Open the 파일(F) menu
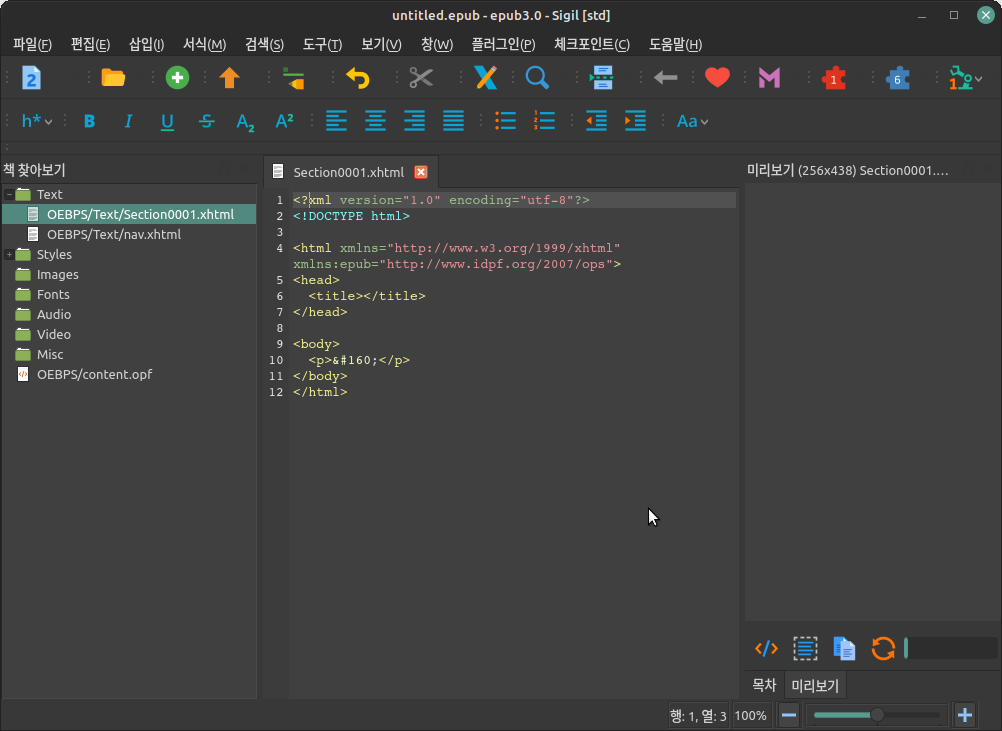1002x731 pixels. coord(32,44)
